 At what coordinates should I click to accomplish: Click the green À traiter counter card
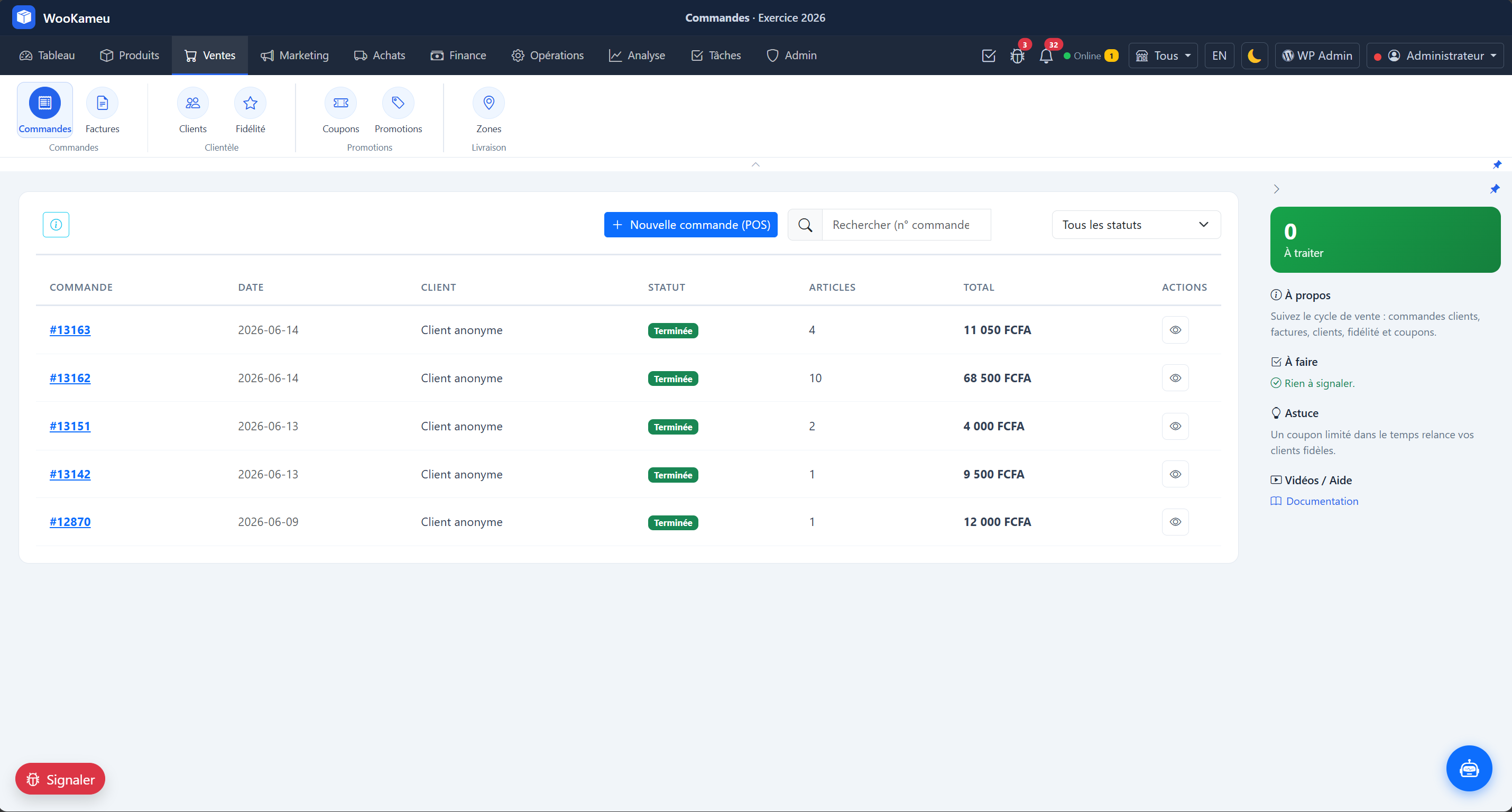(x=1385, y=239)
